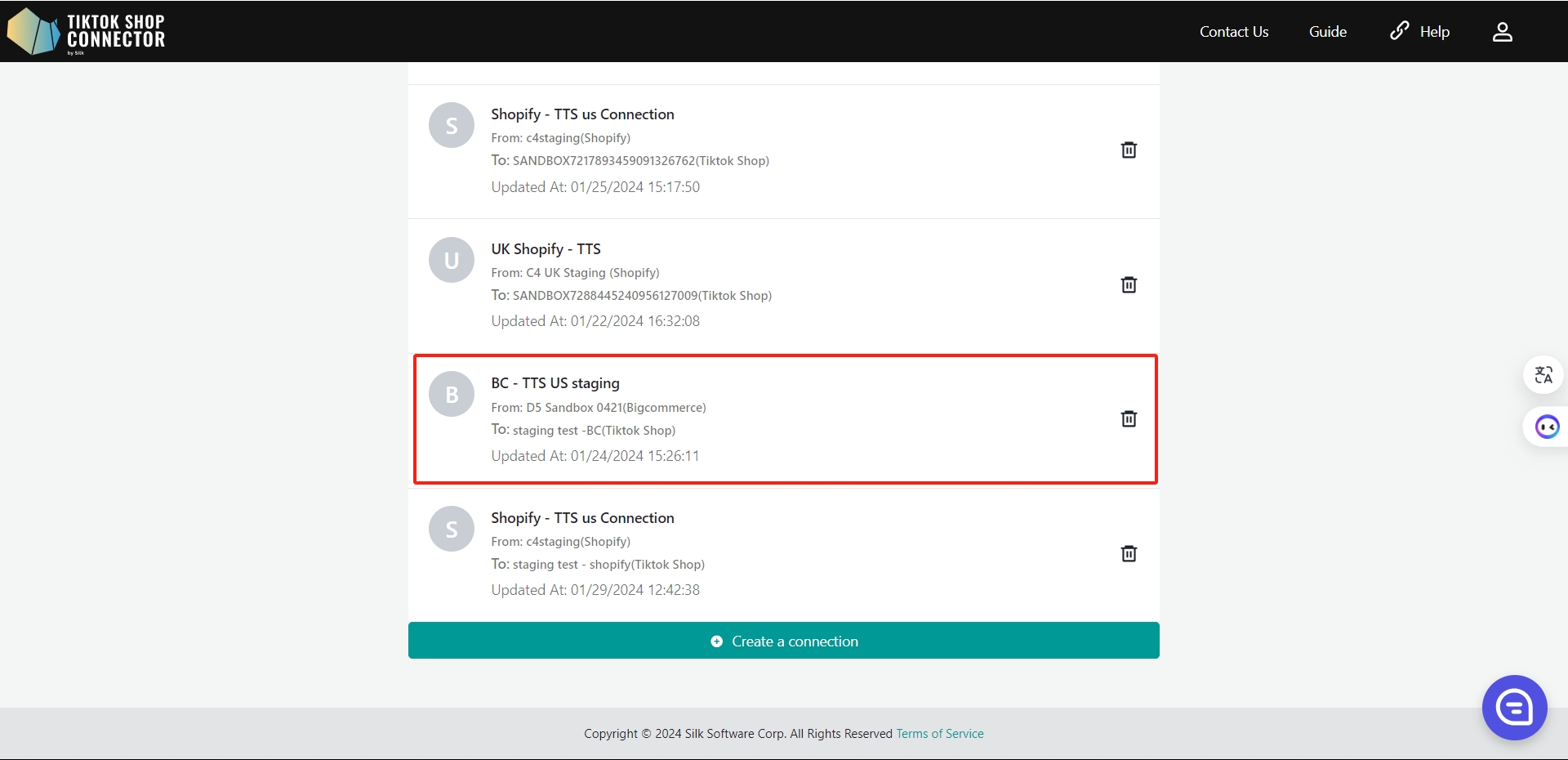Click 'From: D5 Sandbox 0421(Bigcommerce)' text
The image size is (1568, 760).
point(599,407)
